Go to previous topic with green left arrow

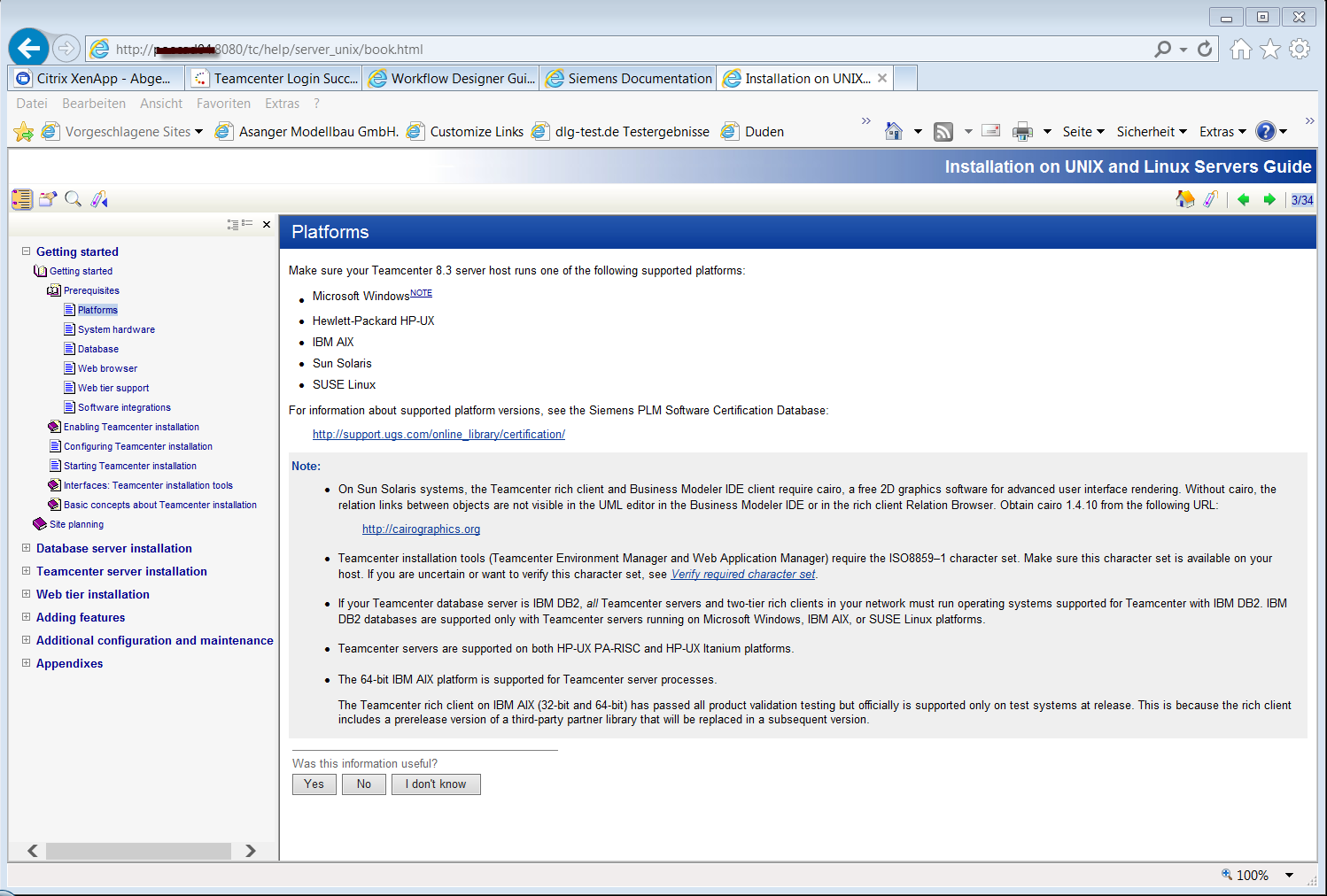1244,199
